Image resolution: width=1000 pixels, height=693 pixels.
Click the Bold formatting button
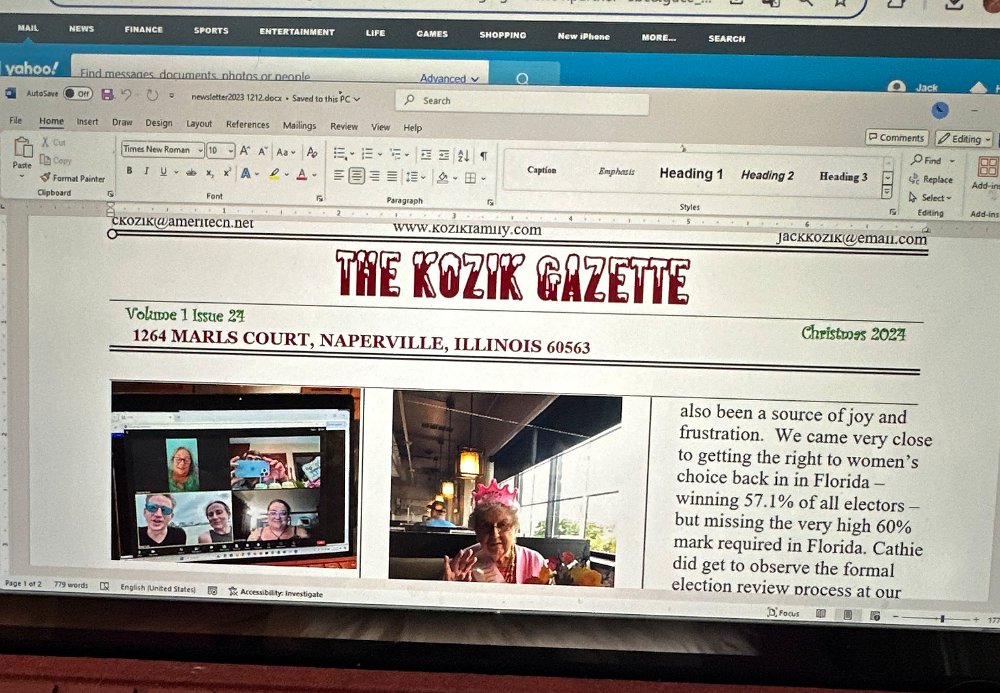pos(129,171)
